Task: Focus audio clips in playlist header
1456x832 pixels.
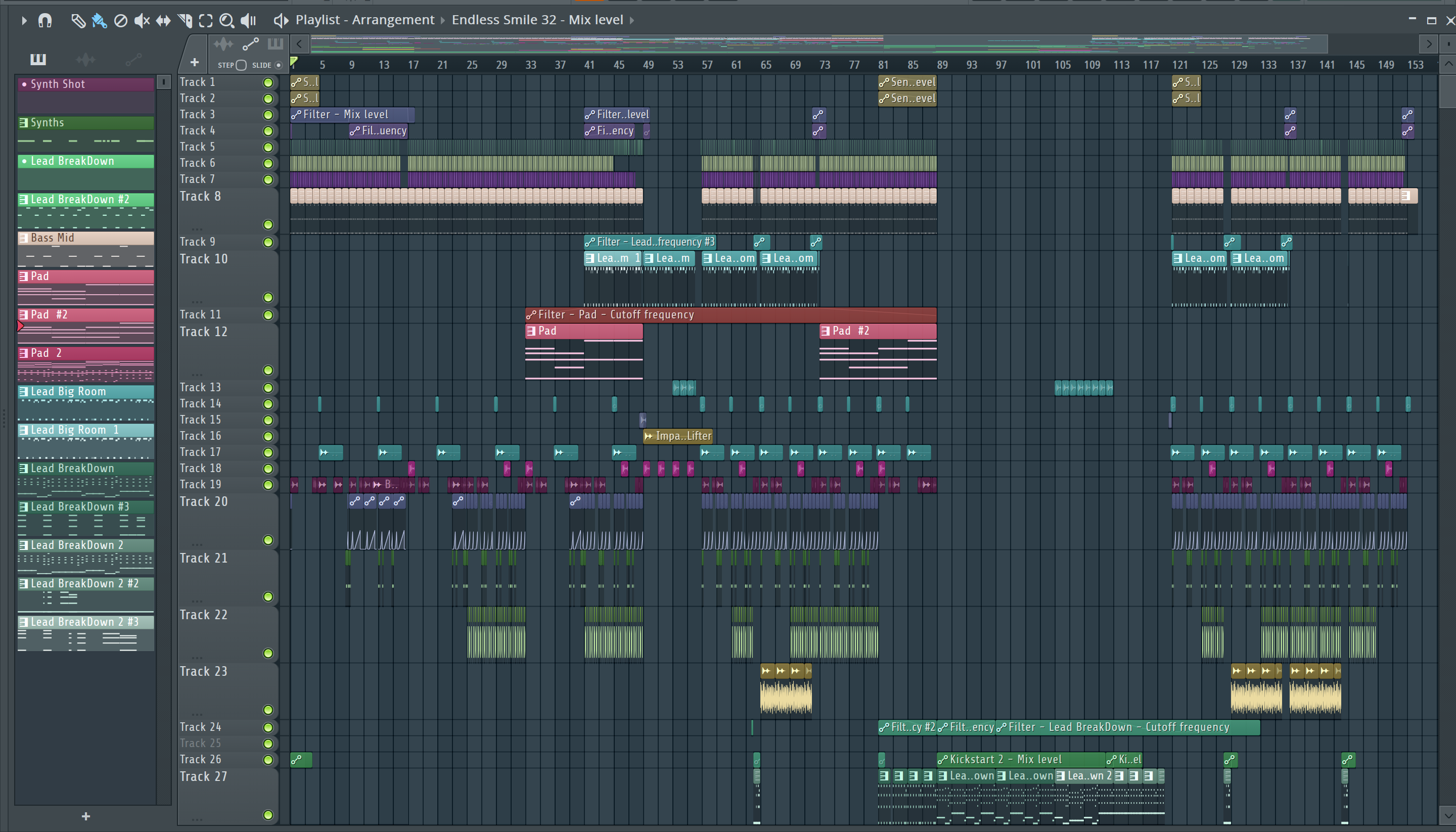Action: [223, 44]
